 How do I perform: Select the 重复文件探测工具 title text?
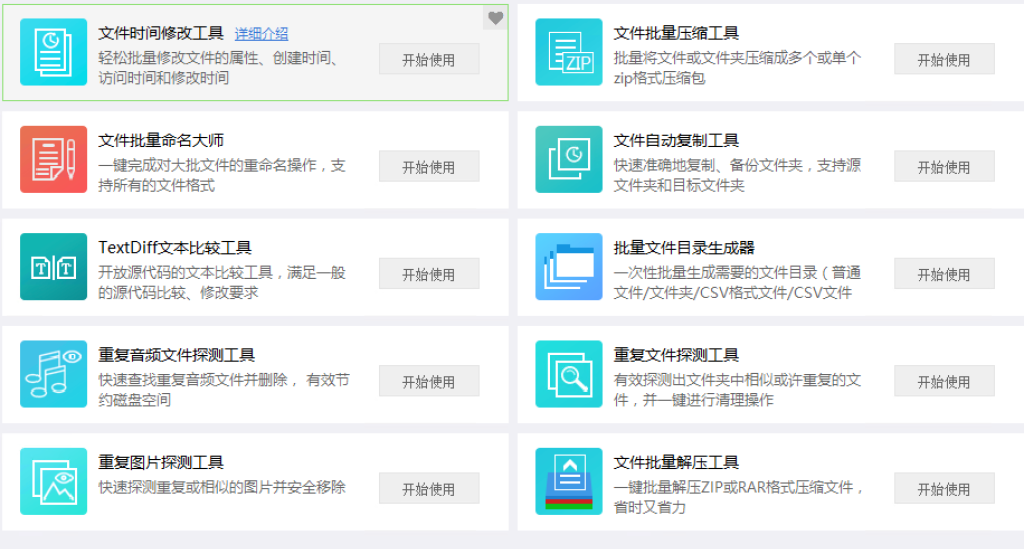[676, 355]
